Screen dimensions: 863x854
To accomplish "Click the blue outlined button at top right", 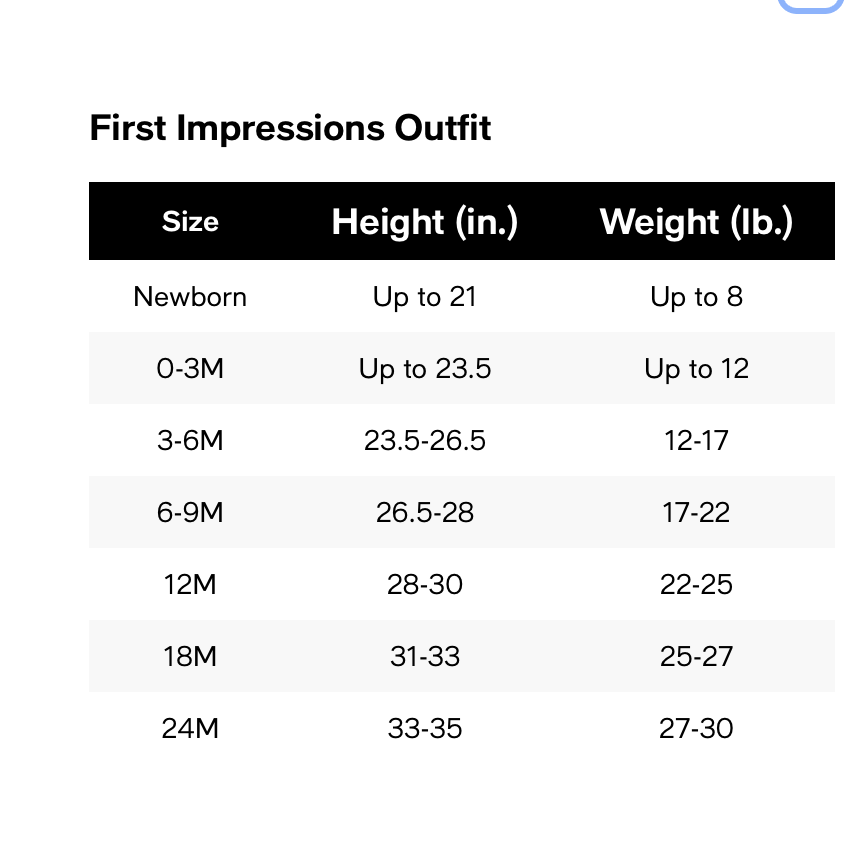I will click(811, 4).
